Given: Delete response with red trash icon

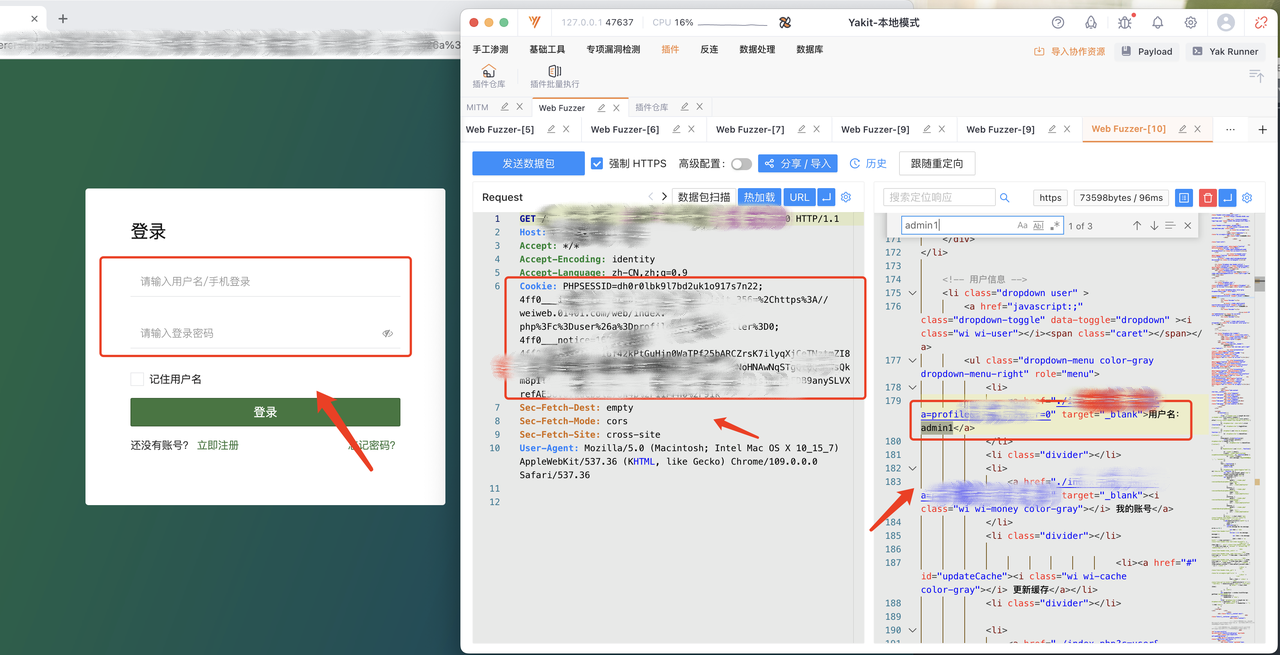Looking at the screenshot, I should pos(1207,198).
